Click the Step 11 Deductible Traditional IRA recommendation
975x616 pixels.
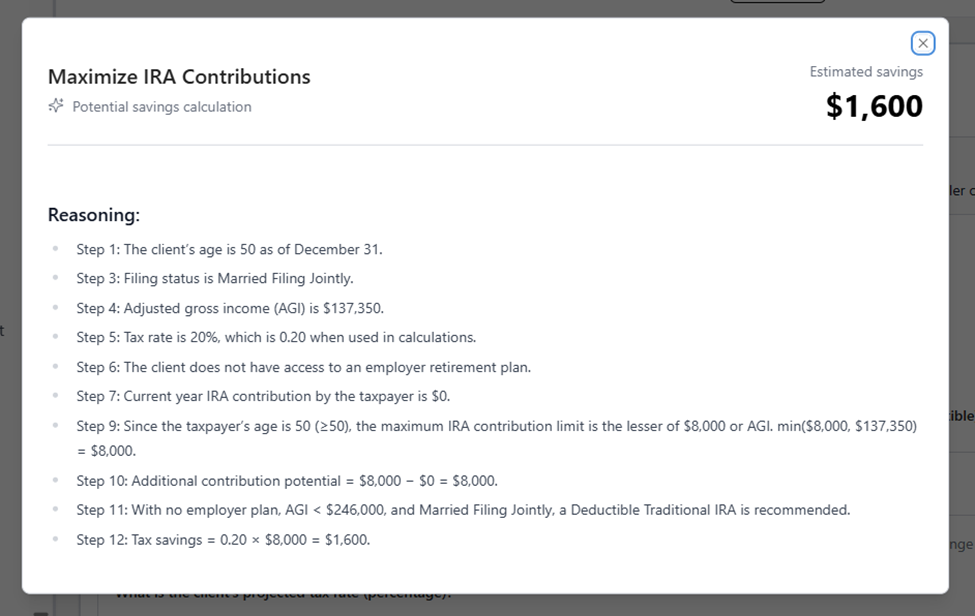pyautogui.click(x=463, y=510)
